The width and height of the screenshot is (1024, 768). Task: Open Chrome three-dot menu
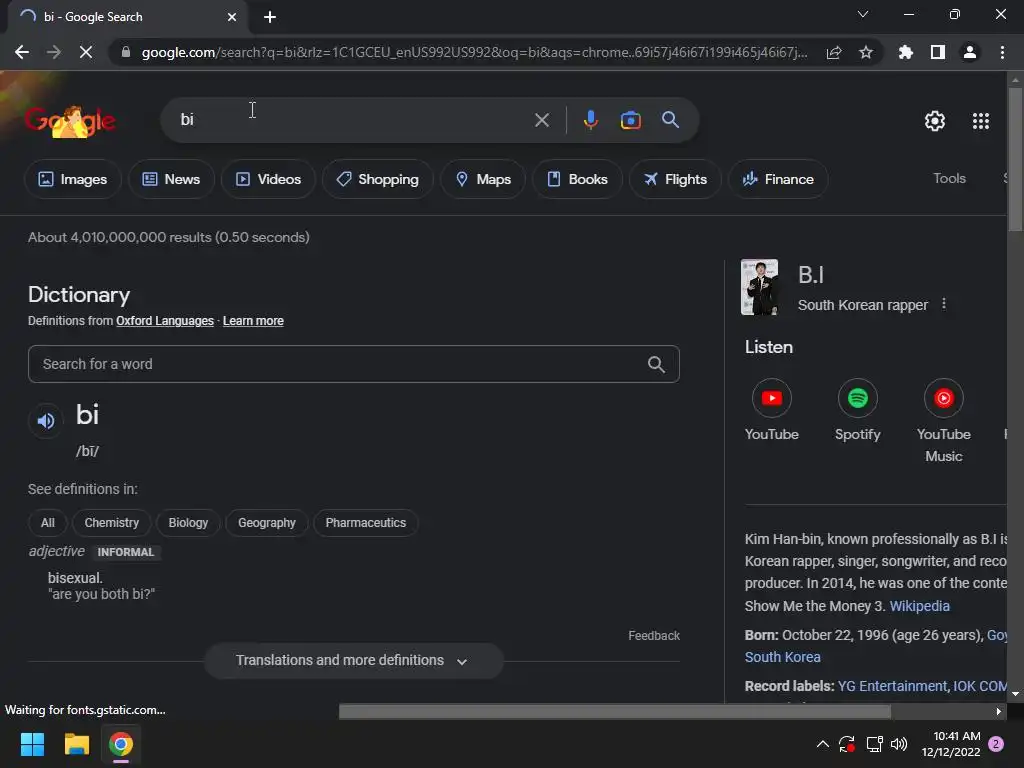(x=1002, y=52)
